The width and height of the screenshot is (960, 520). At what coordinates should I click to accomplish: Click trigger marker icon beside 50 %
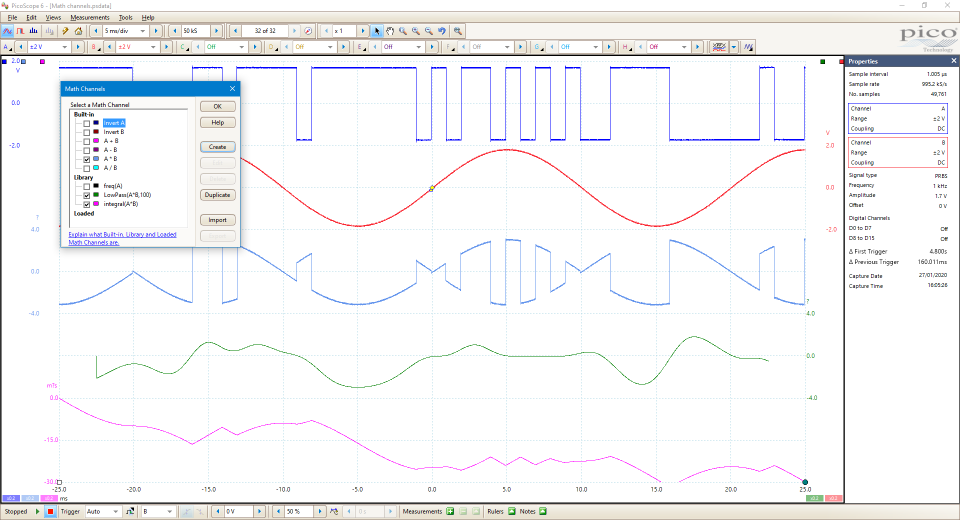pyautogui.click(x=334, y=511)
